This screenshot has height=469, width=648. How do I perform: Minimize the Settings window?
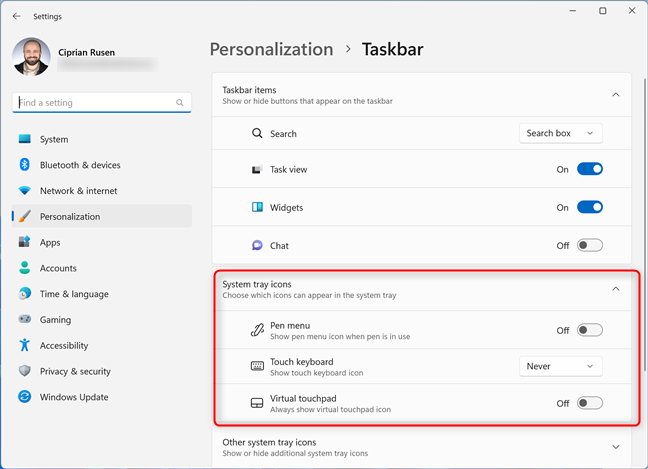pyautogui.click(x=572, y=11)
